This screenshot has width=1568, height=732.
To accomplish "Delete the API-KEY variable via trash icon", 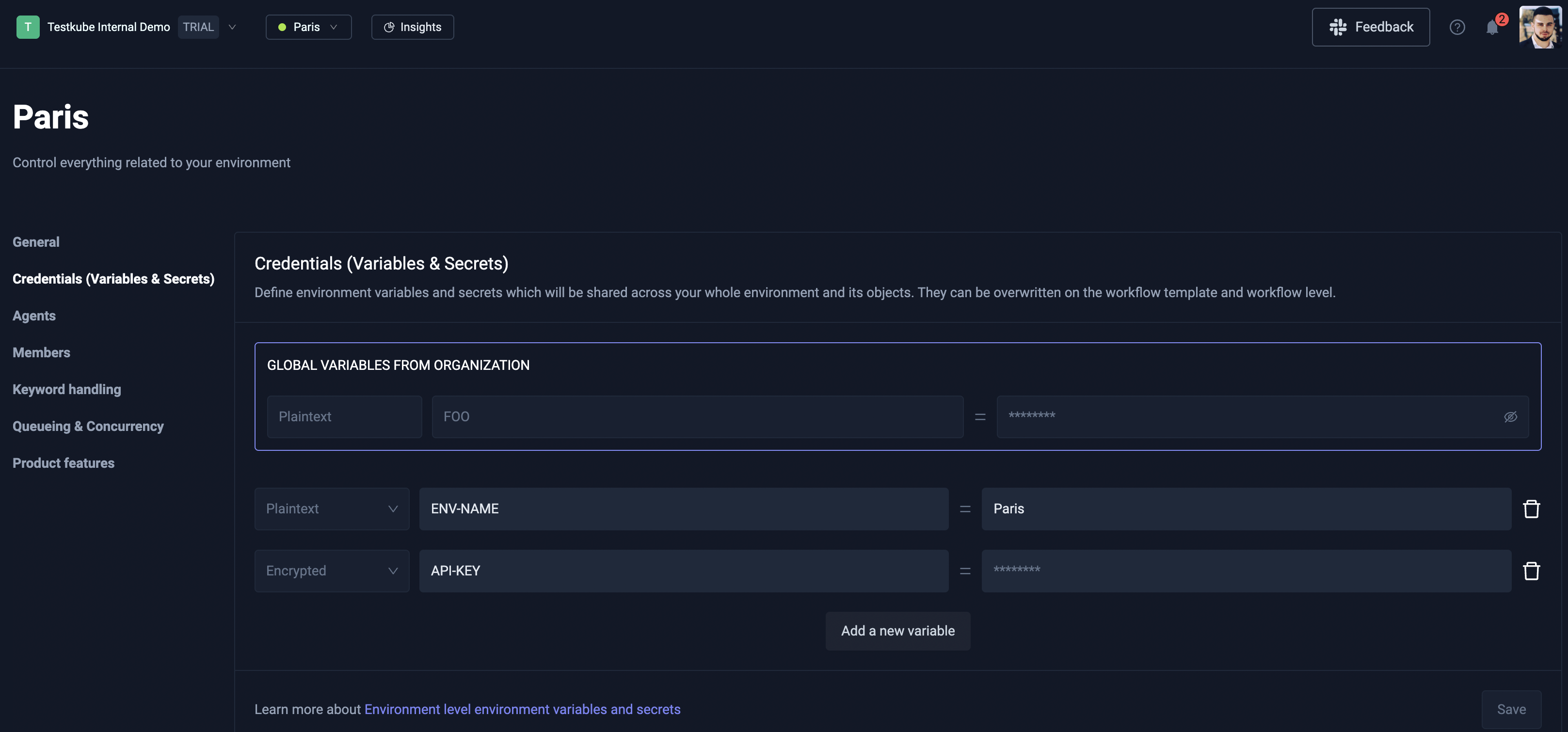I will (1531, 571).
